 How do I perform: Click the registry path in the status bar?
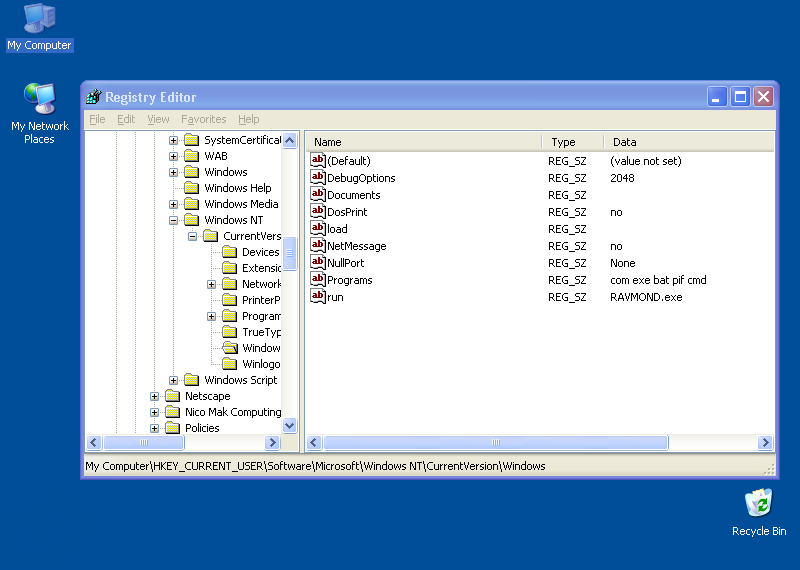click(315, 466)
